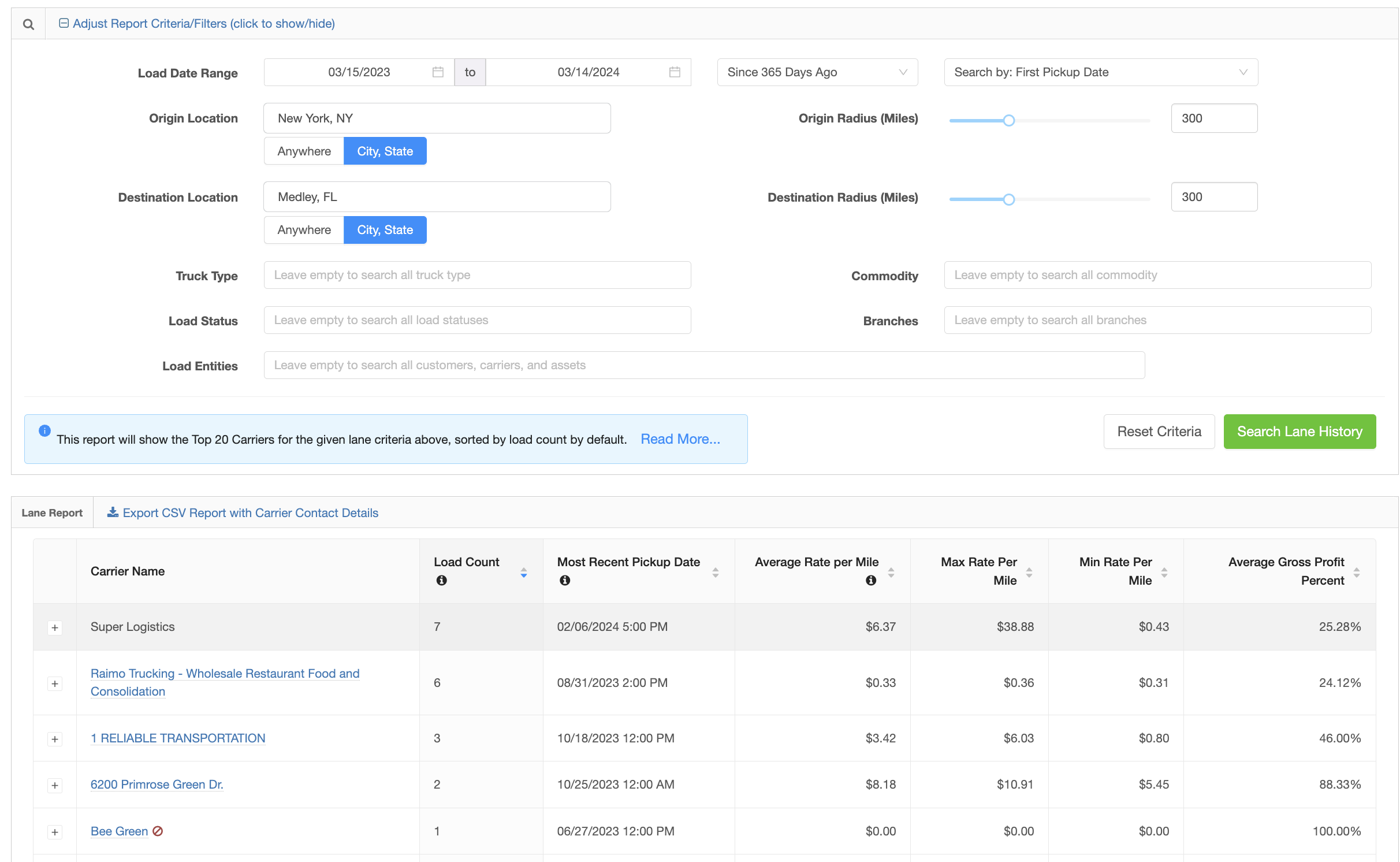Open Raimo Trucking carrier link
This screenshot has width=1400, height=862.
(x=225, y=682)
